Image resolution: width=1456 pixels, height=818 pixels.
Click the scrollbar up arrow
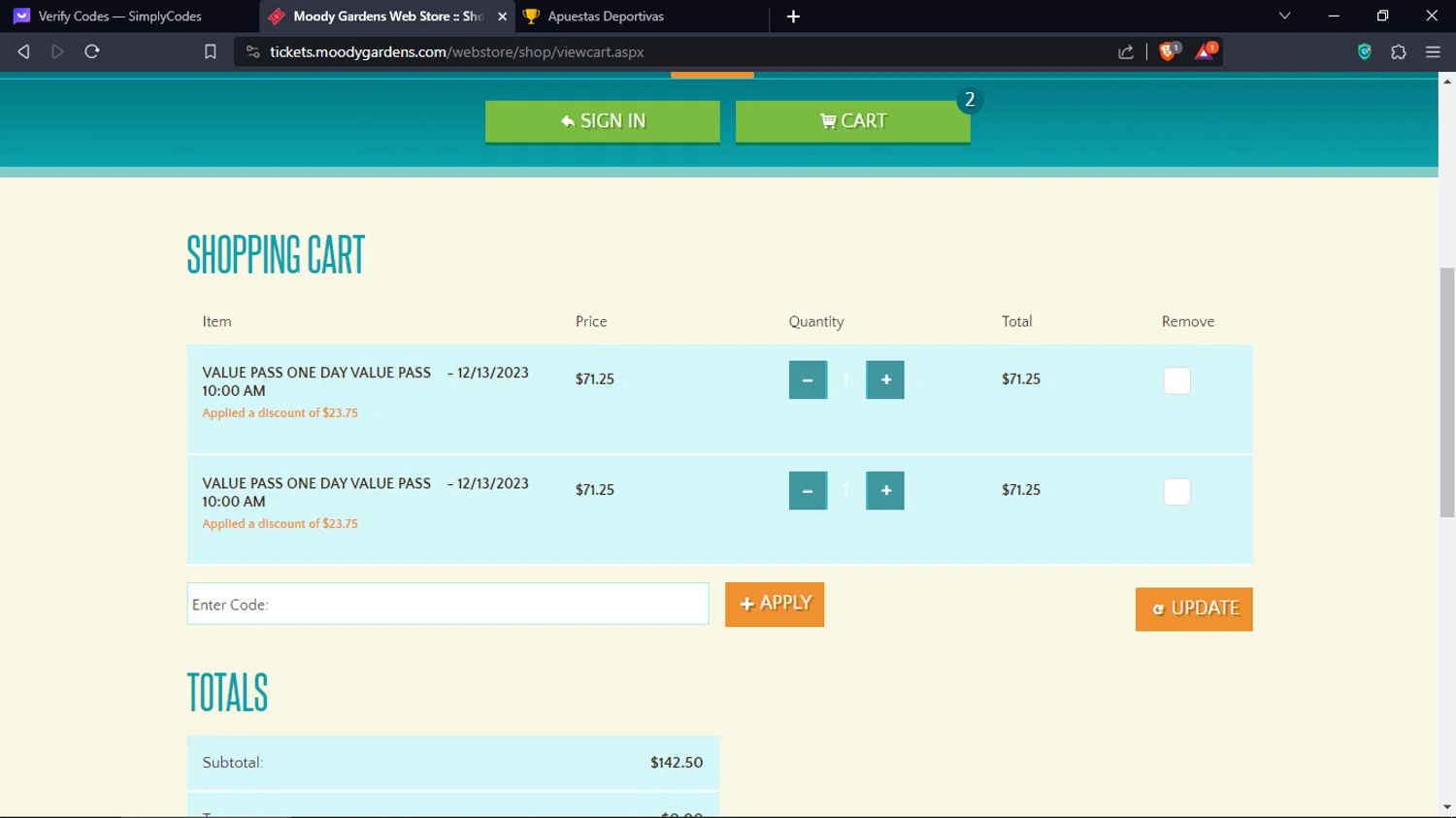(1447, 82)
